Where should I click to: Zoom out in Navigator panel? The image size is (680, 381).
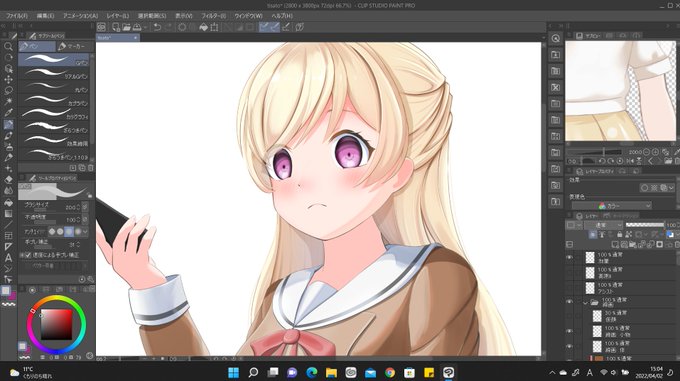point(647,152)
